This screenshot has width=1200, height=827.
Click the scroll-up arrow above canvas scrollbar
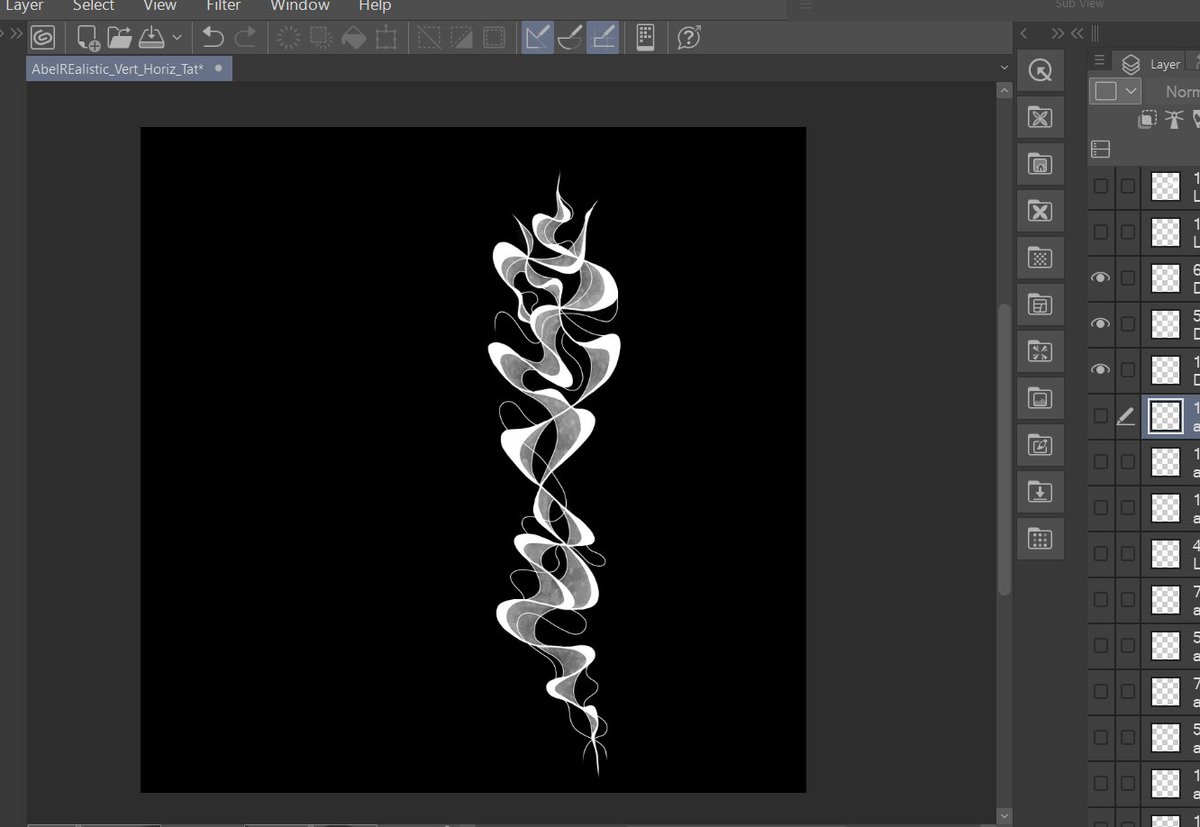[x=1004, y=90]
